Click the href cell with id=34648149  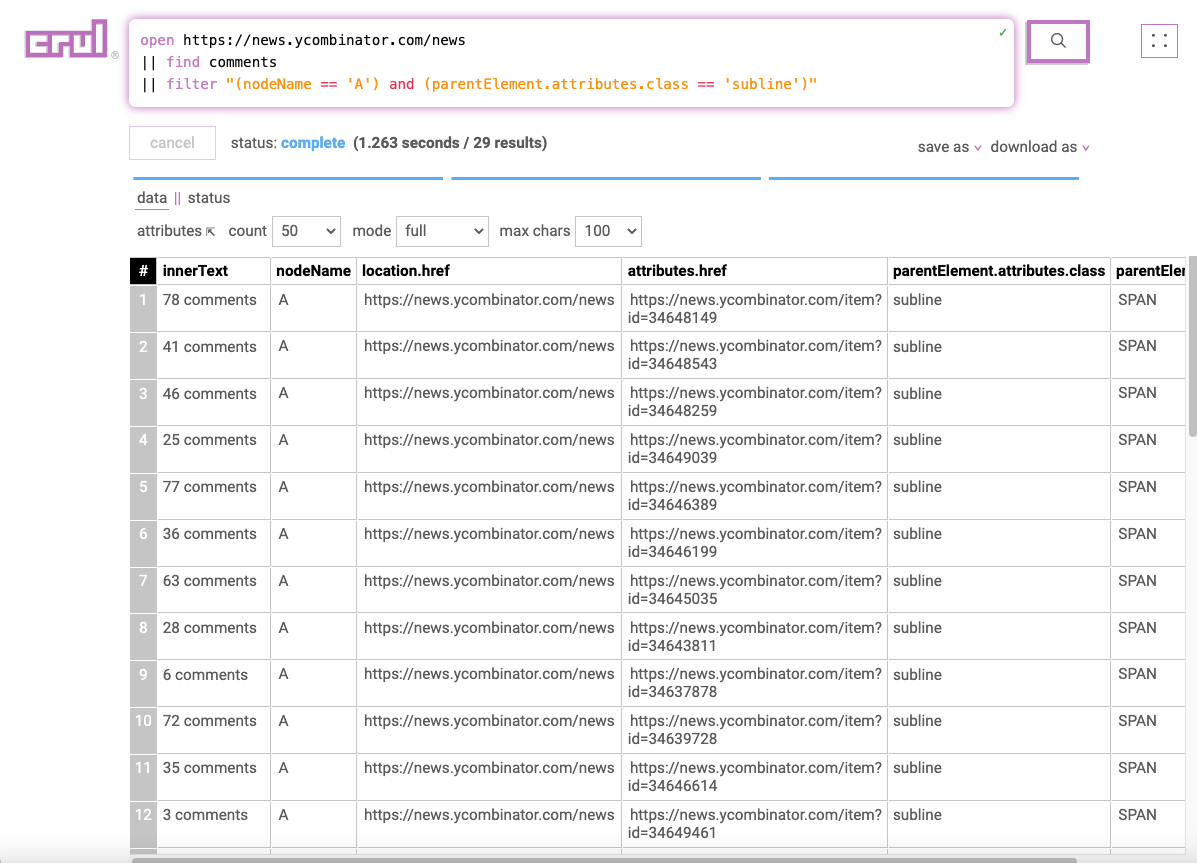point(754,309)
